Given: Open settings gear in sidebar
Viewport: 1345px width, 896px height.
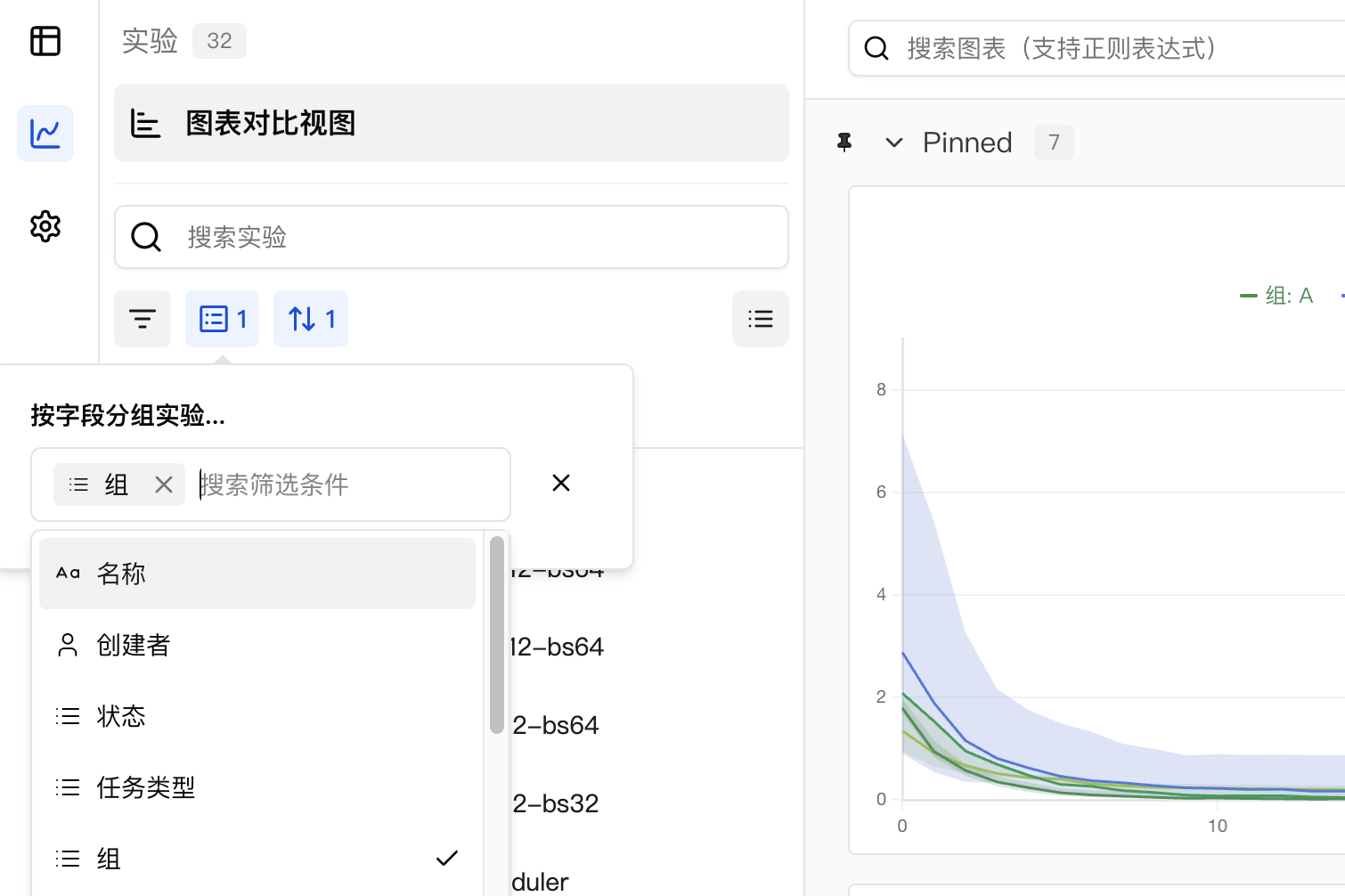Looking at the screenshot, I should click(45, 226).
